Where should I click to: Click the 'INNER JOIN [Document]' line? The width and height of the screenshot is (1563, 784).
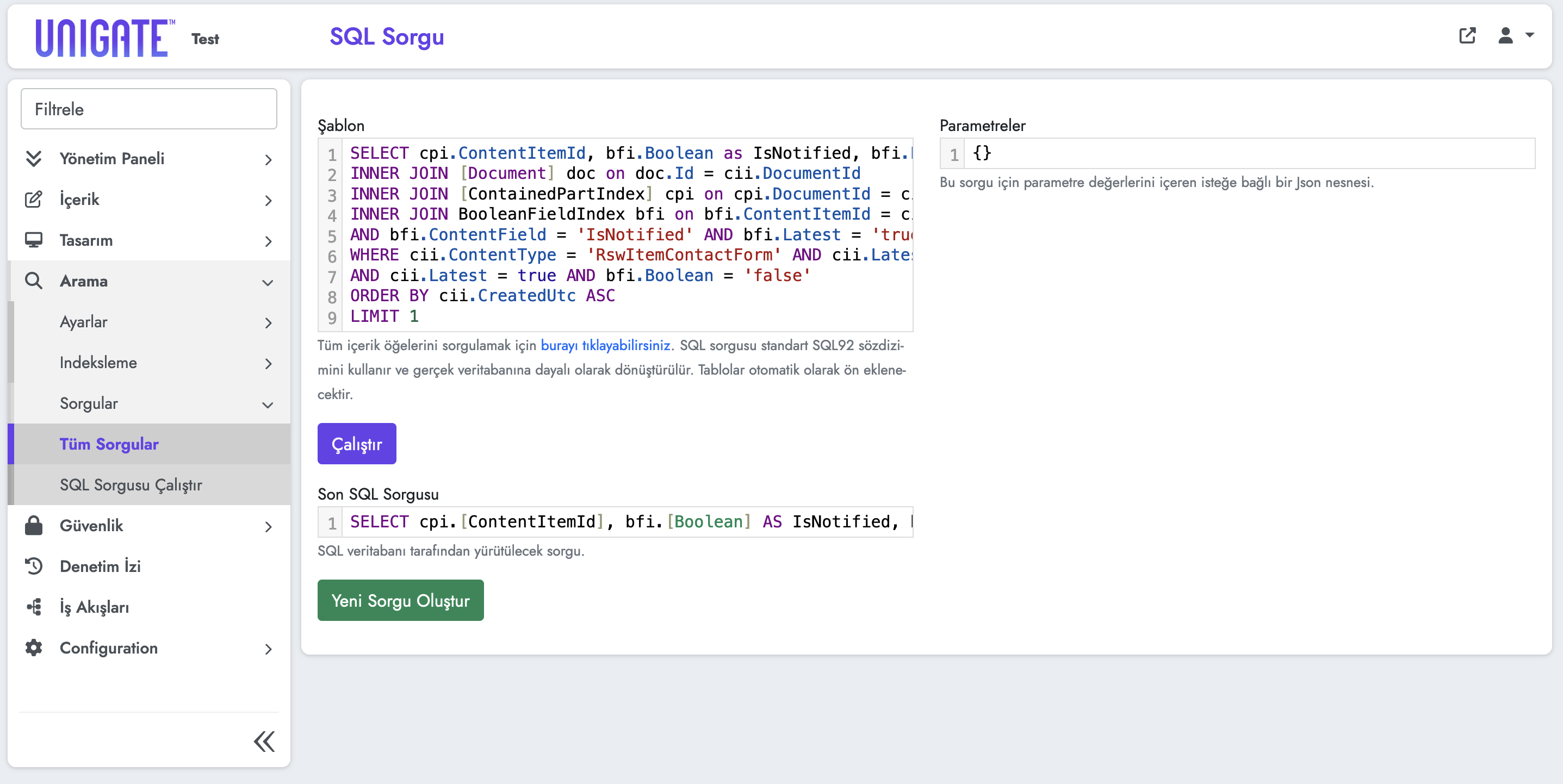coord(605,173)
